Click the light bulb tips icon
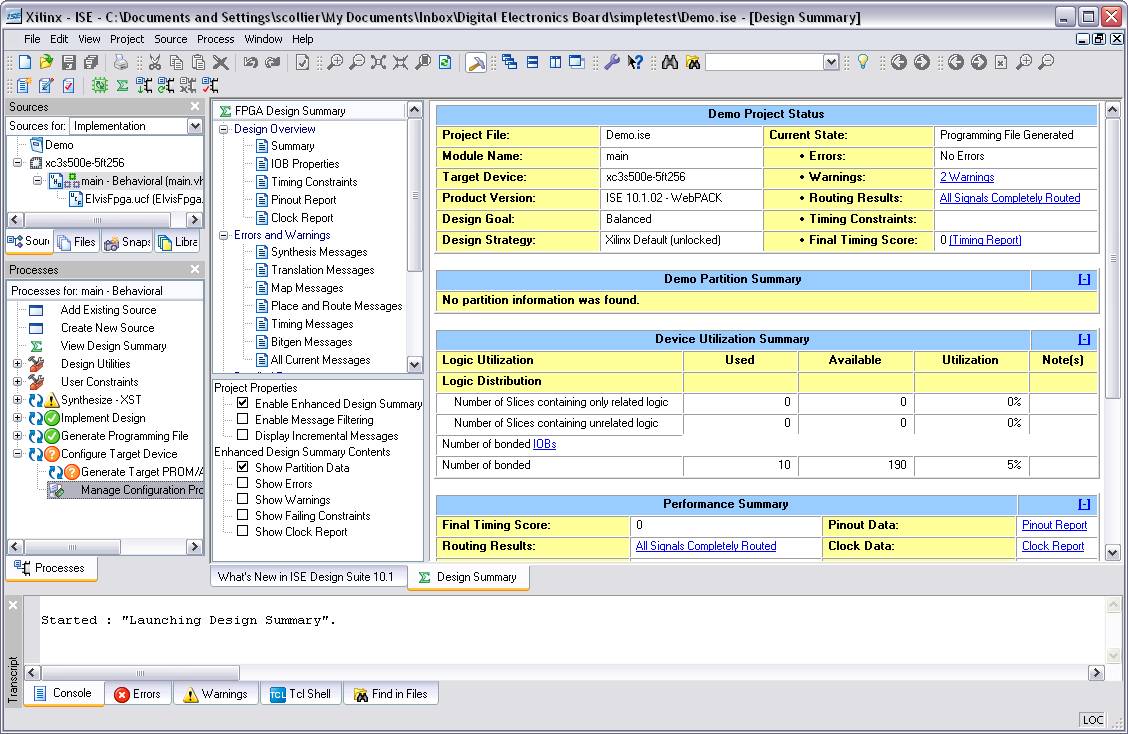Image resolution: width=1128 pixels, height=734 pixels. click(x=862, y=62)
